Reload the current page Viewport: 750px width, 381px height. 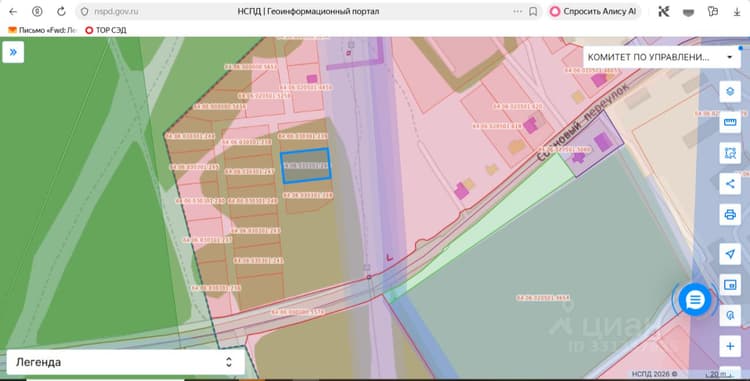coord(61,11)
